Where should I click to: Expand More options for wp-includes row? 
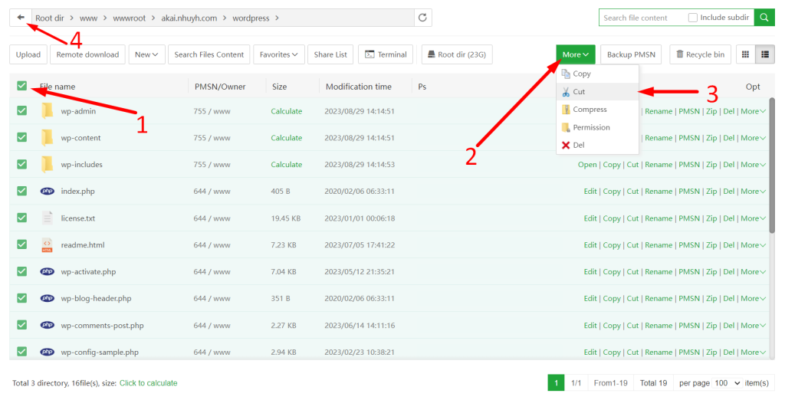point(753,164)
